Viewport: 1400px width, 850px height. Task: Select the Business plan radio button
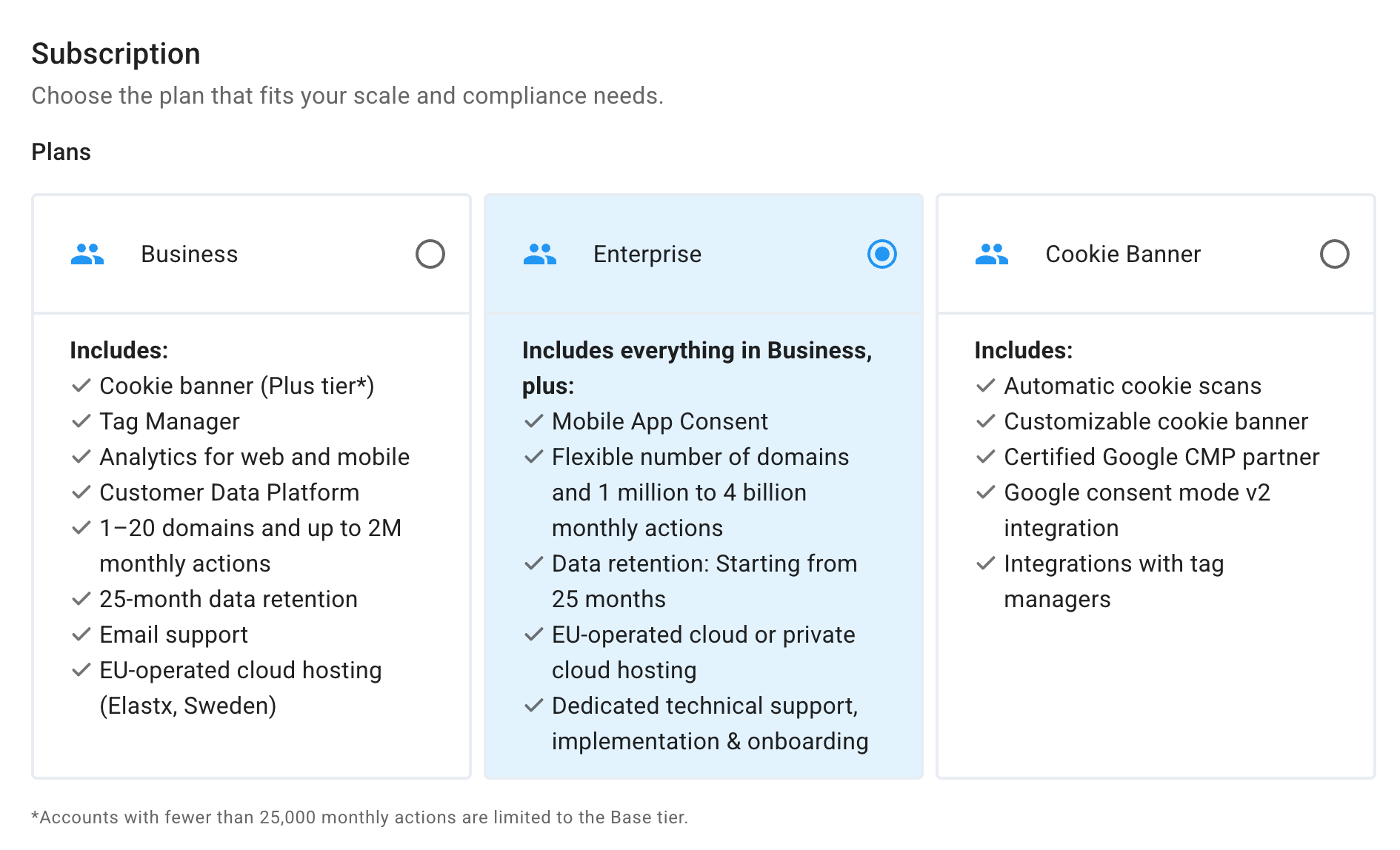coord(430,255)
